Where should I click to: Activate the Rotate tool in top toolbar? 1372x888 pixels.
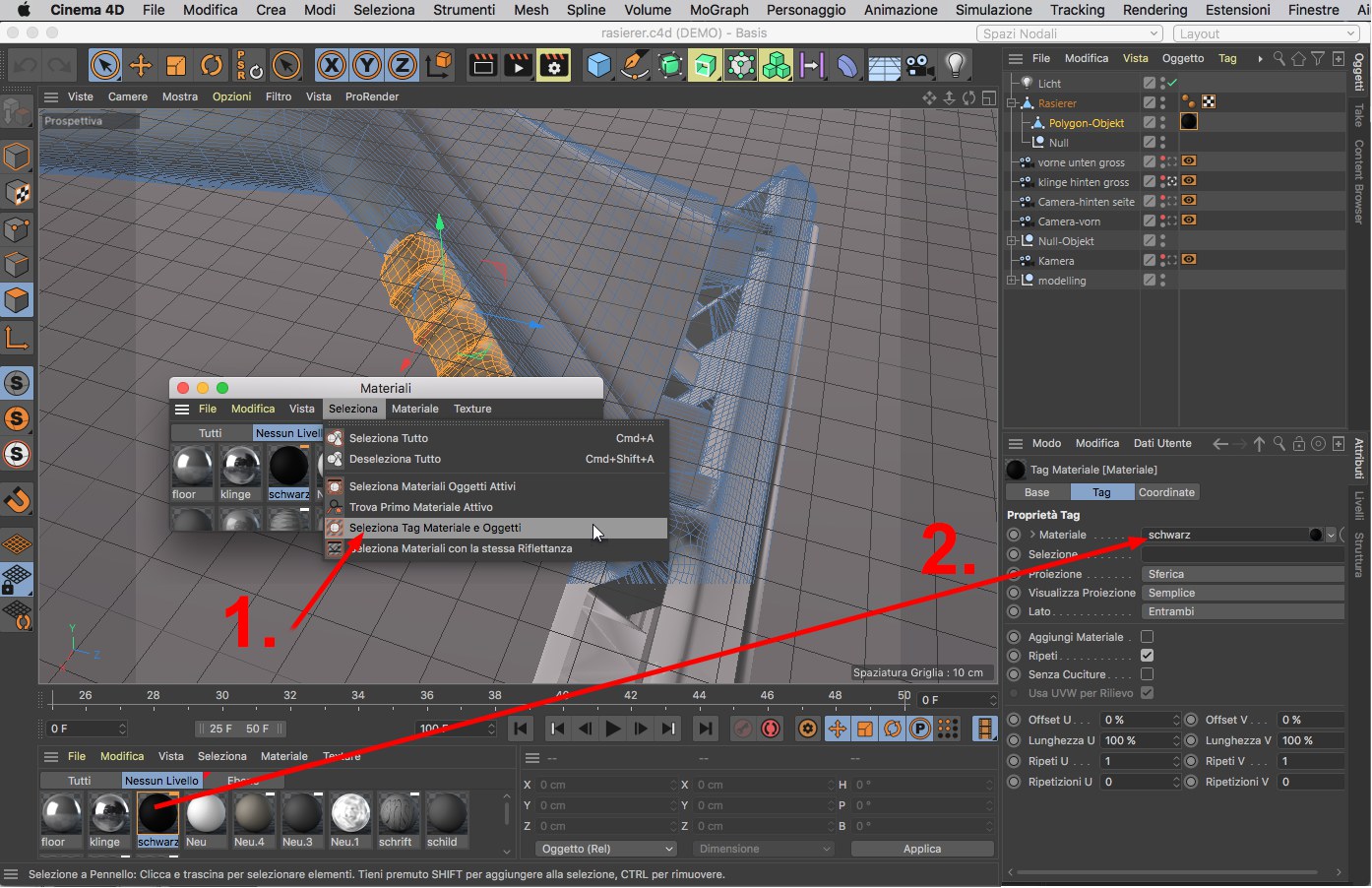[x=212, y=66]
